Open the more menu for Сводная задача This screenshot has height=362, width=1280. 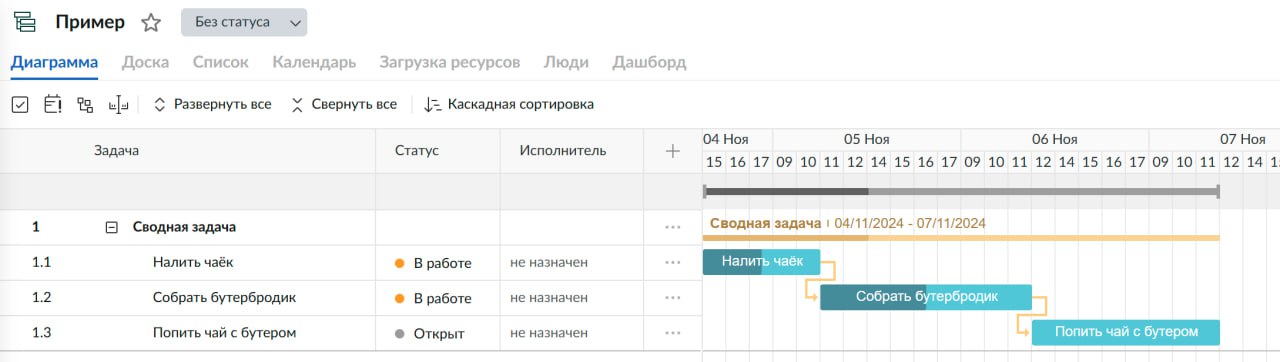click(x=673, y=227)
